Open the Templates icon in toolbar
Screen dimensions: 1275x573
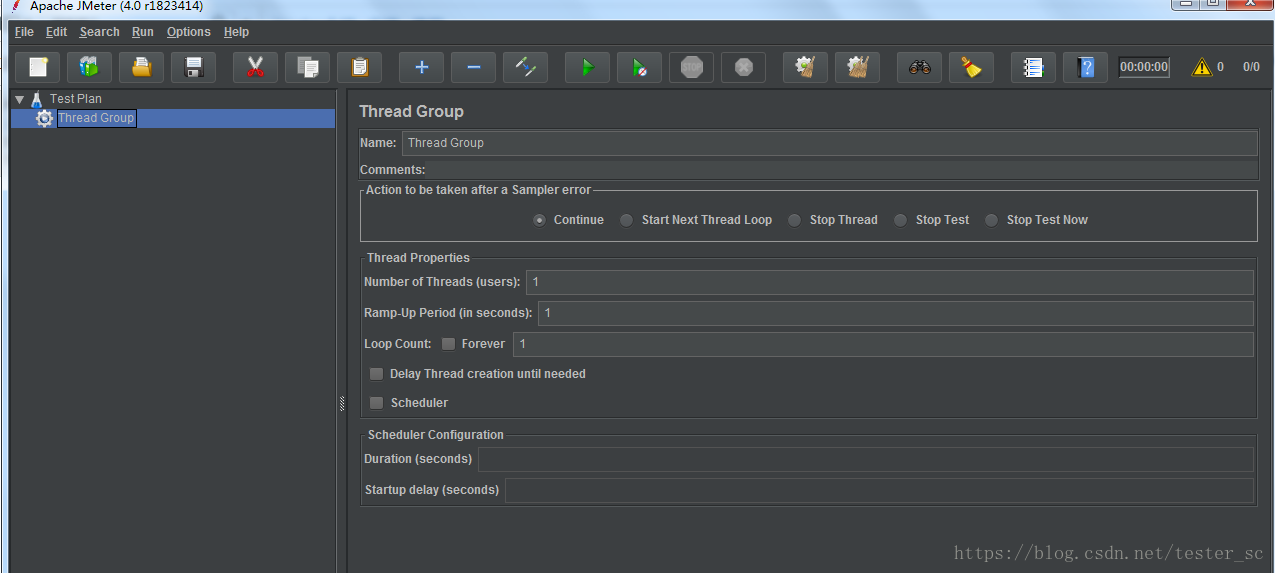point(90,67)
